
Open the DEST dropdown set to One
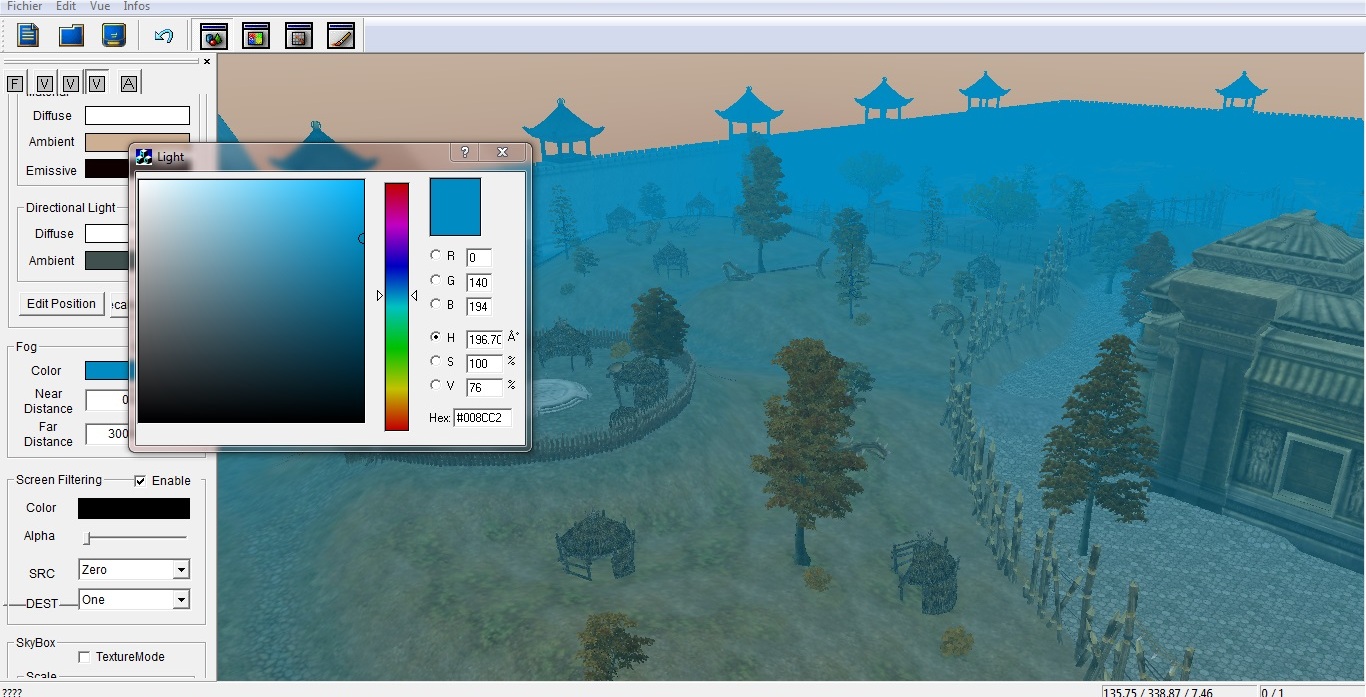pyautogui.click(x=134, y=600)
